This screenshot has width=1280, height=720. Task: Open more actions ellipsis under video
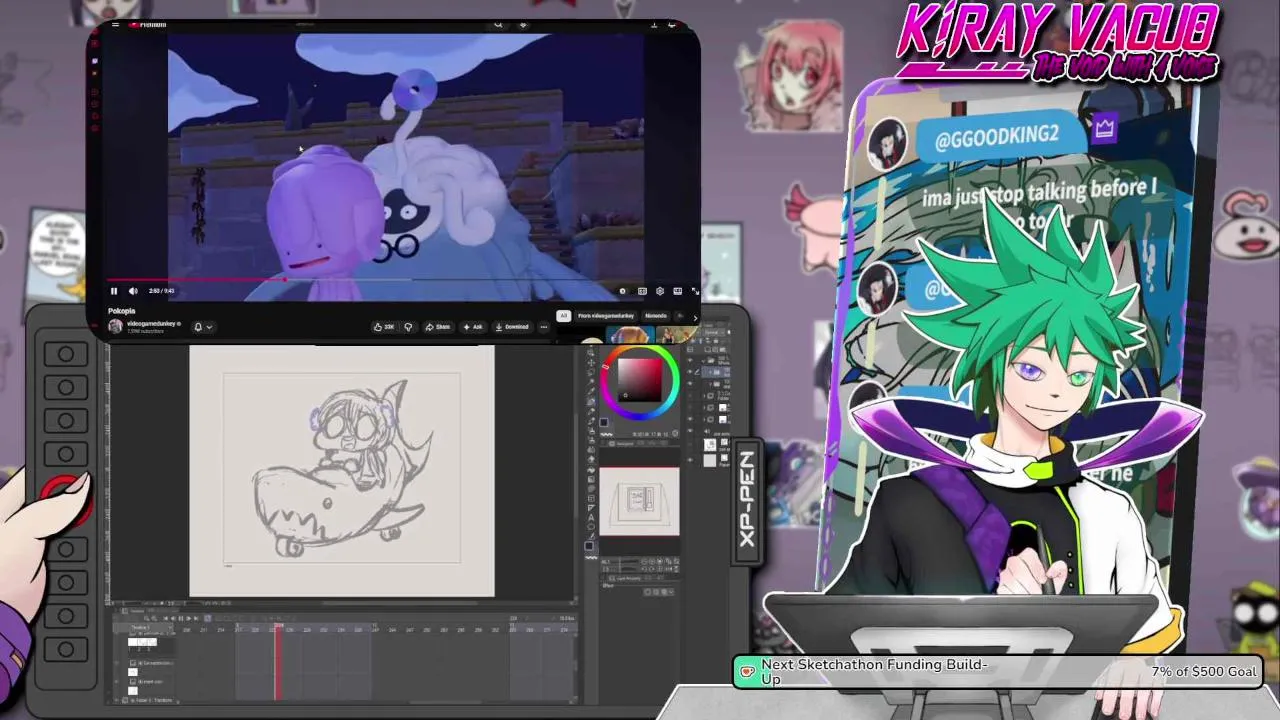(x=544, y=327)
